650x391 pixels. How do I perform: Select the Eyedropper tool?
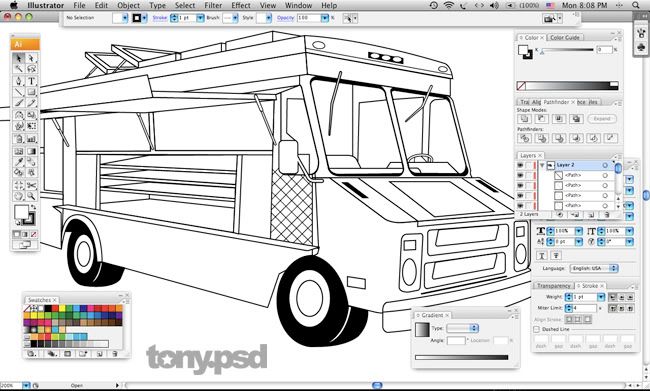click(19, 162)
